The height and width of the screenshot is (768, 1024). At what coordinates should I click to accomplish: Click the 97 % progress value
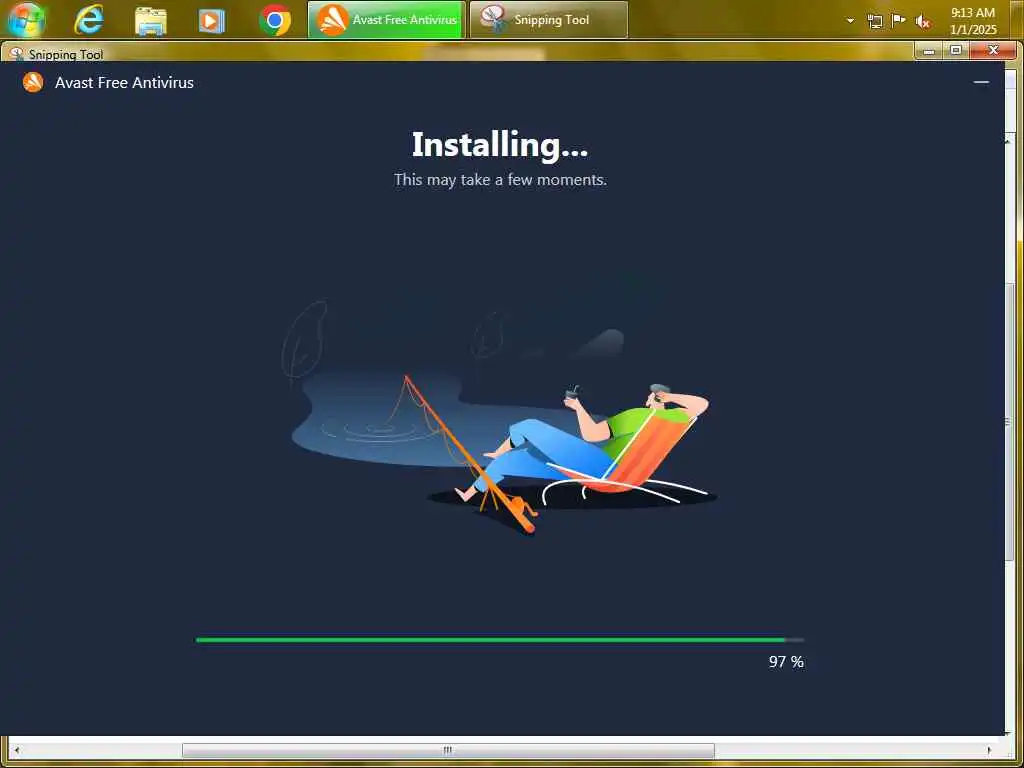(786, 662)
